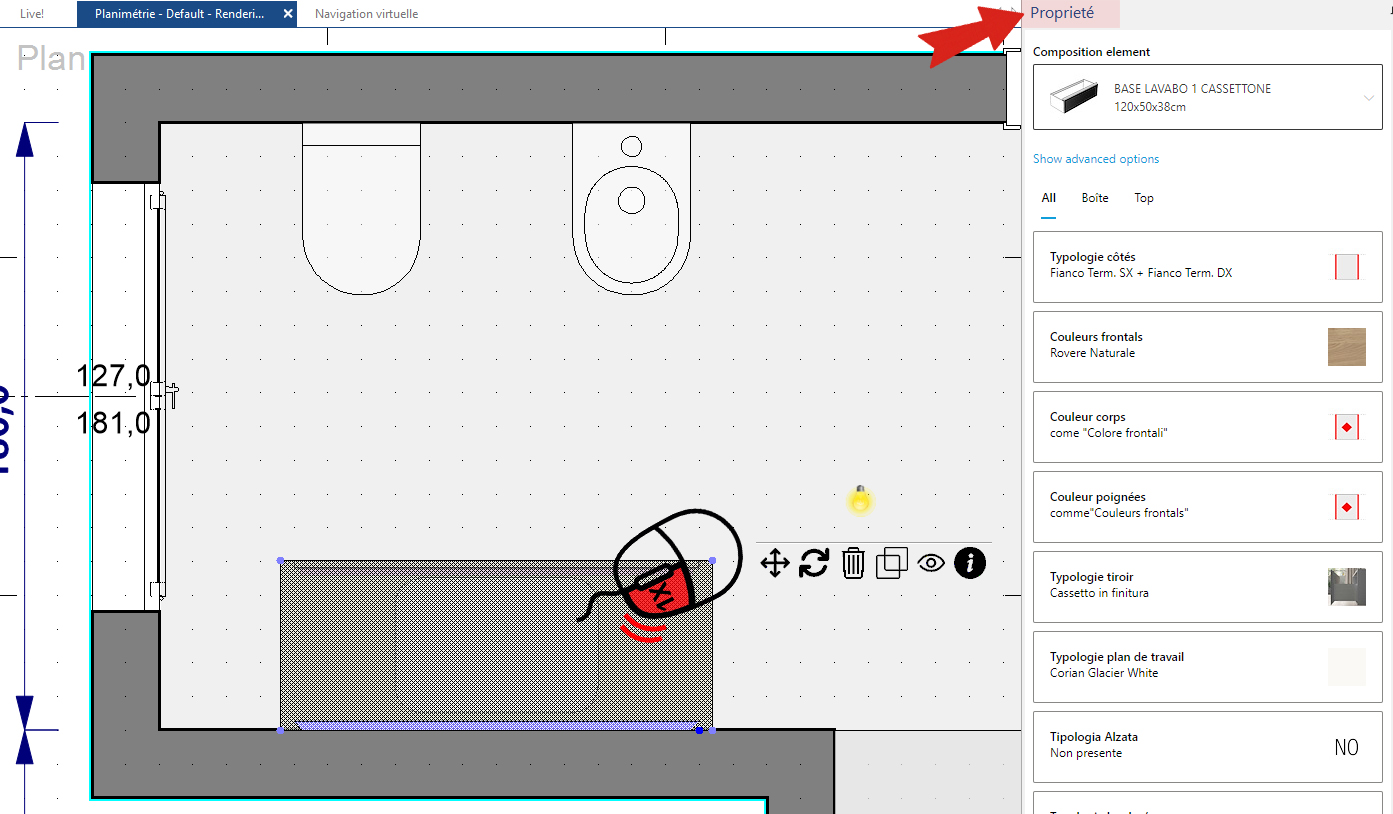Select the toilet in the plan
The width and height of the screenshot is (1393, 814).
coord(361,209)
